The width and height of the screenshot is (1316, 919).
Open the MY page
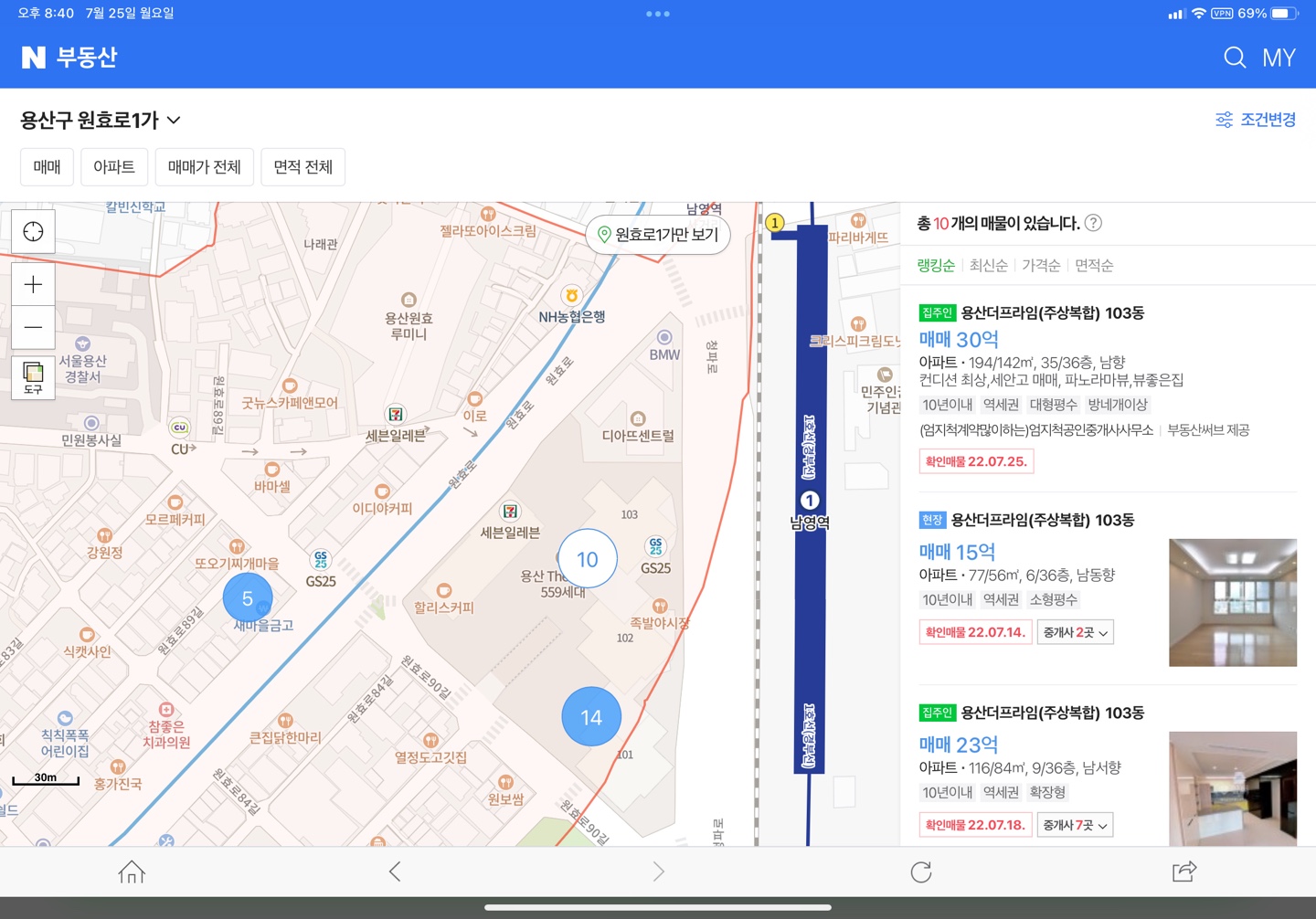pos(1279,58)
